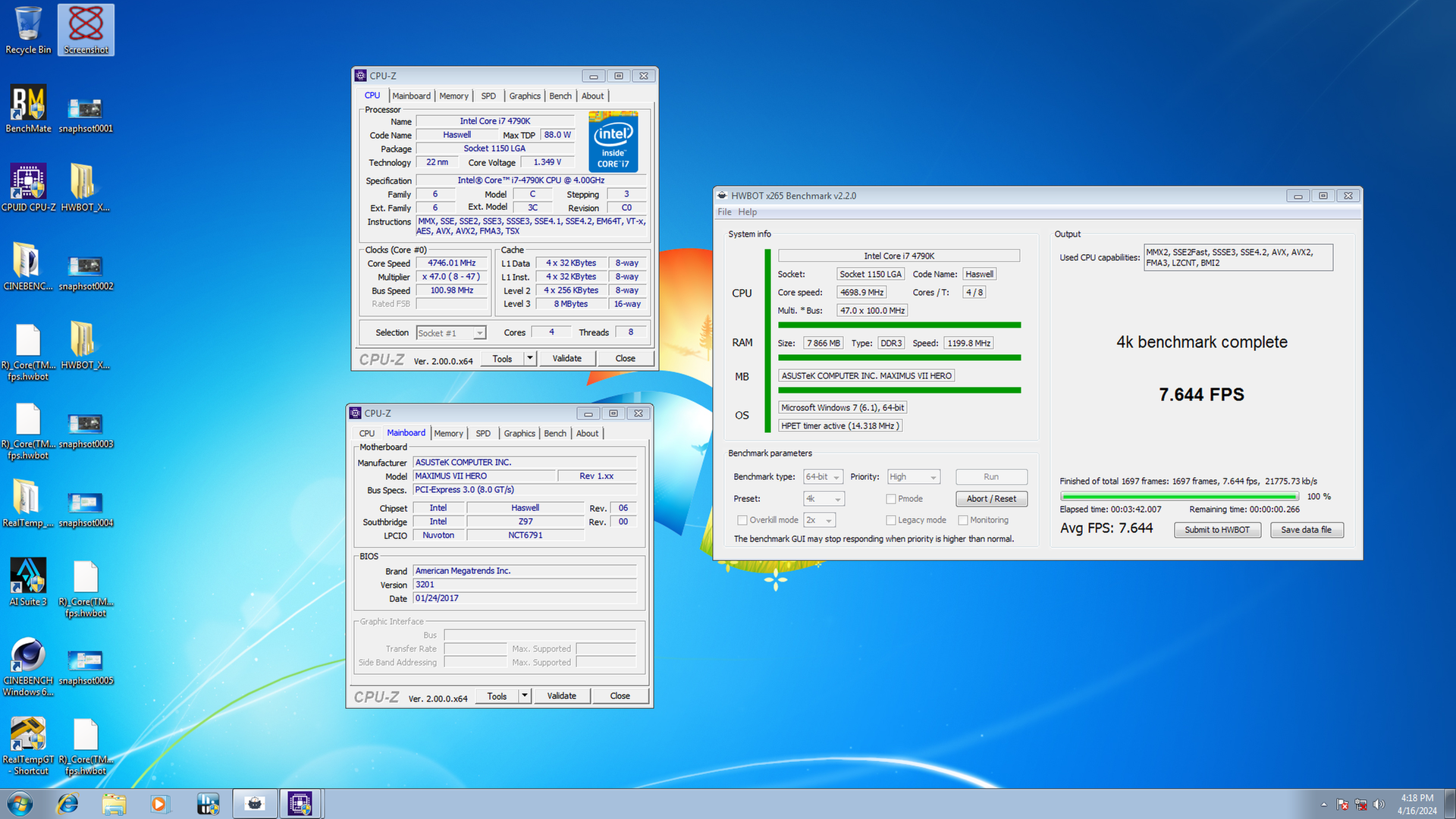The image size is (1456, 819).
Task: Click the HPET timer active text
Action: (840, 426)
